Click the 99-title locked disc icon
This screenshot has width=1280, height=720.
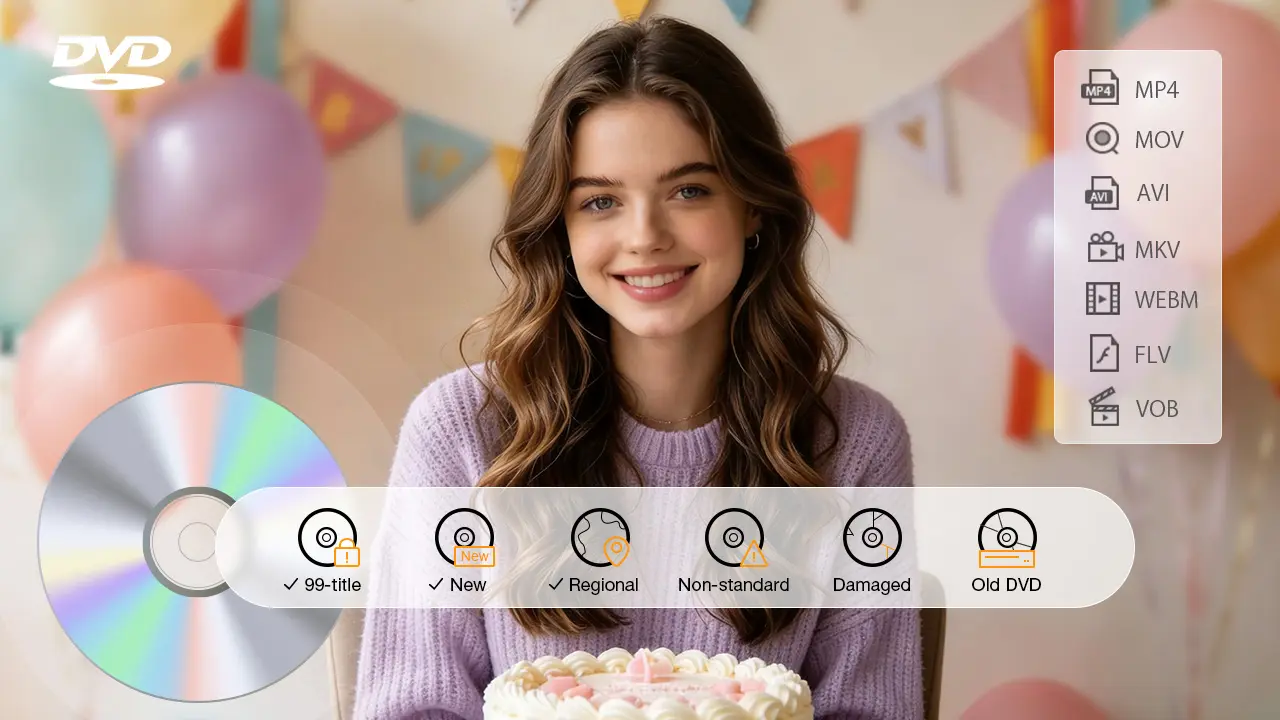(x=329, y=538)
